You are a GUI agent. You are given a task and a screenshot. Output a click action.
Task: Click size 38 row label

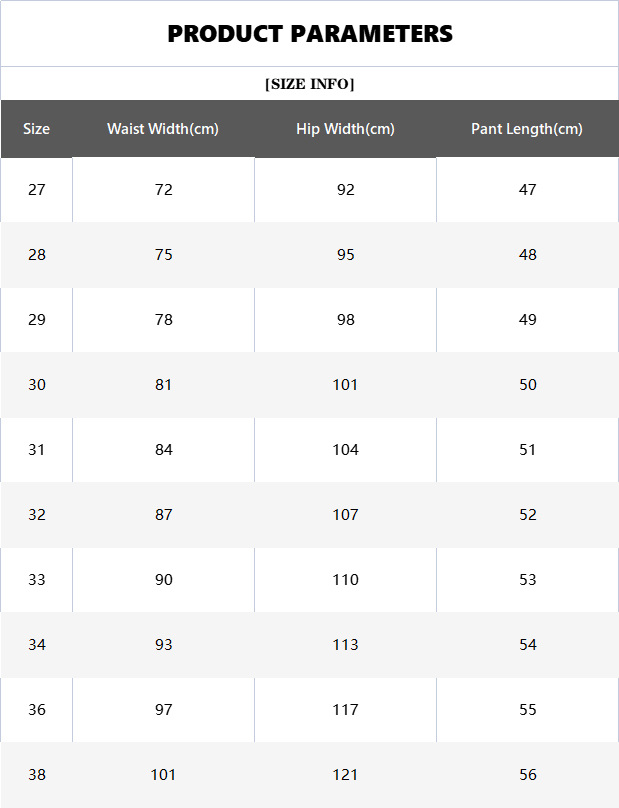click(37, 775)
